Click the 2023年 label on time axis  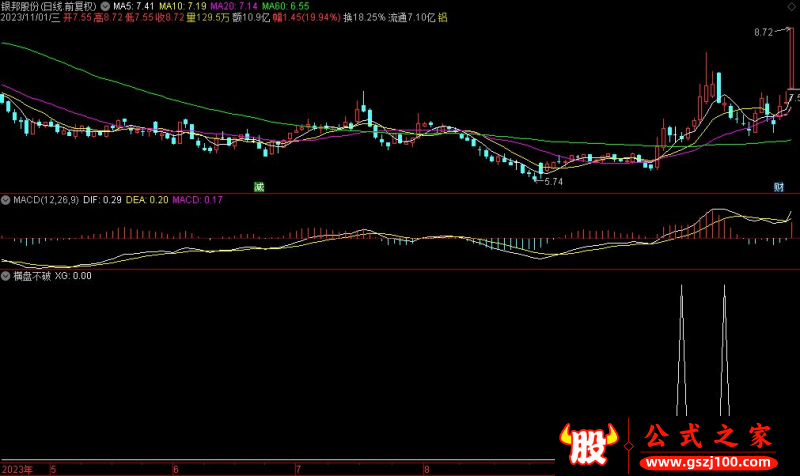(17, 469)
